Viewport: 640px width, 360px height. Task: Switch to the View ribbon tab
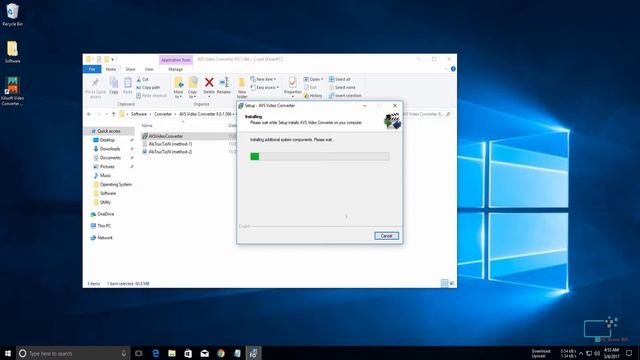point(149,69)
